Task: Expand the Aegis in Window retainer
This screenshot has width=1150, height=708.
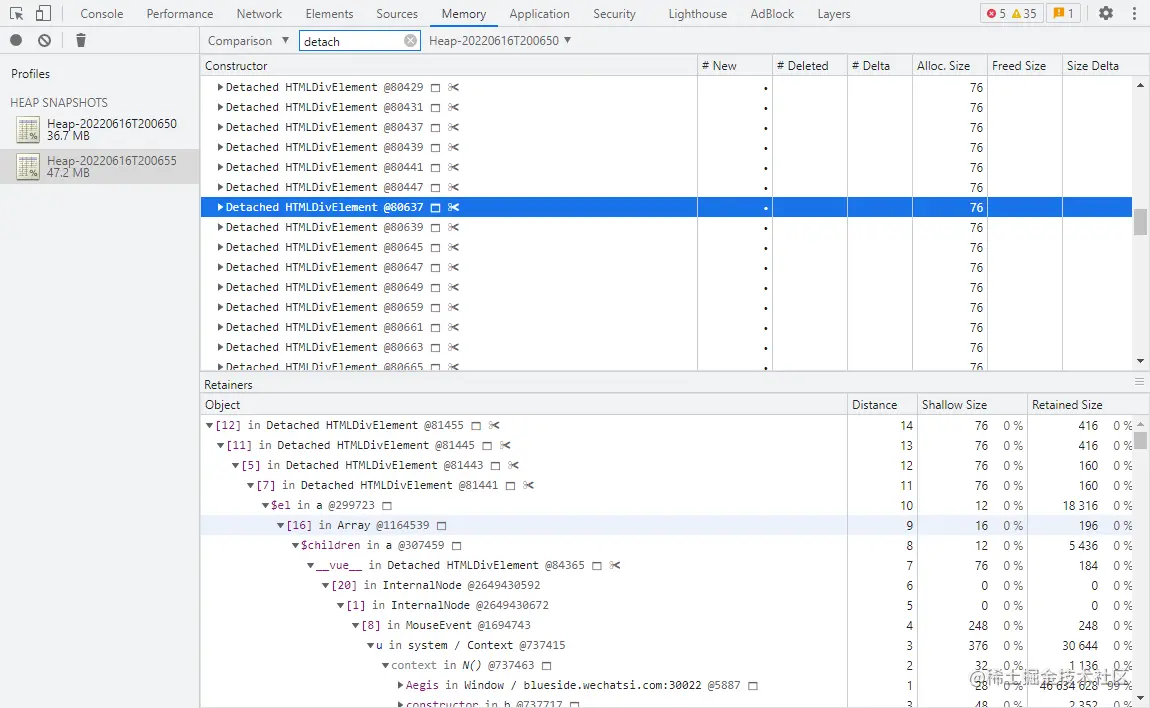Action: click(x=400, y=685)
